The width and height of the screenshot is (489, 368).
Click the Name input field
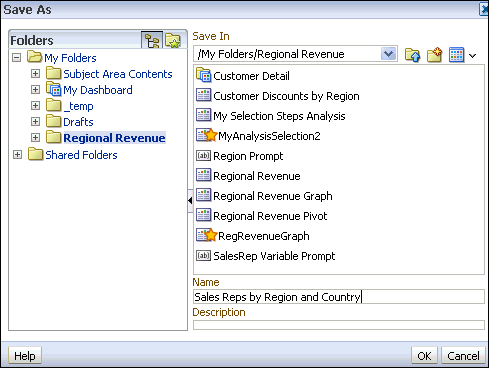pos(339,296)
